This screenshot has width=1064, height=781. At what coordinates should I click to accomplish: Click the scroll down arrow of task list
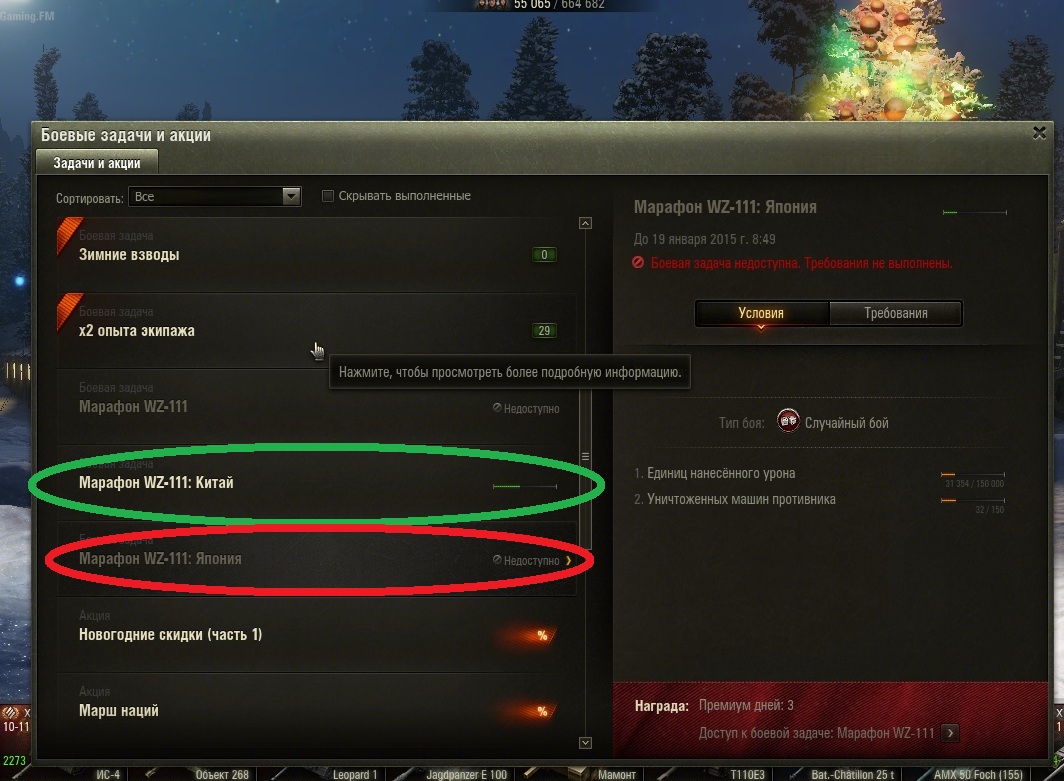pyautogui.click(x=586, y=743)
